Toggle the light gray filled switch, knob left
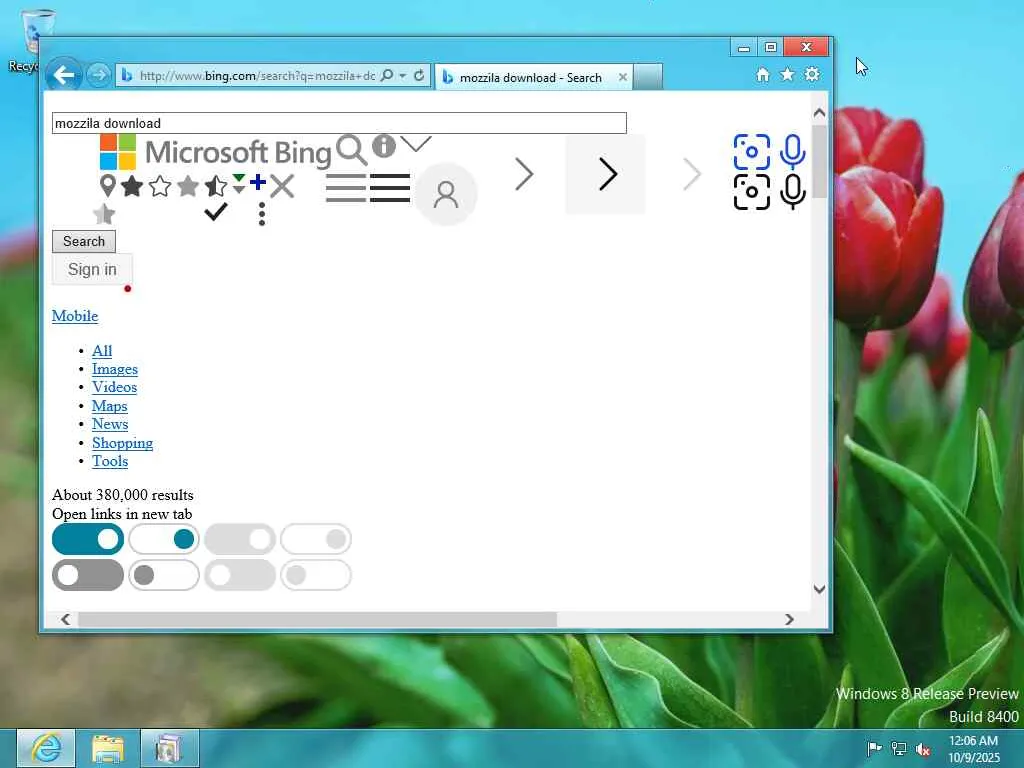This screenshot has width=1024, height=768. click(x=240, y=575)
